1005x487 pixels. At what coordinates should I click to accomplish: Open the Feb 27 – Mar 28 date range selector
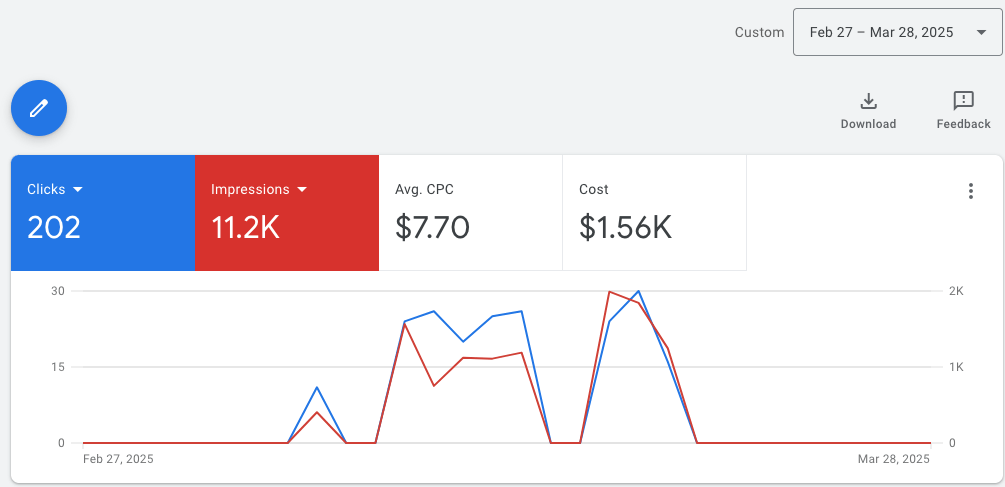pos(897,32)
